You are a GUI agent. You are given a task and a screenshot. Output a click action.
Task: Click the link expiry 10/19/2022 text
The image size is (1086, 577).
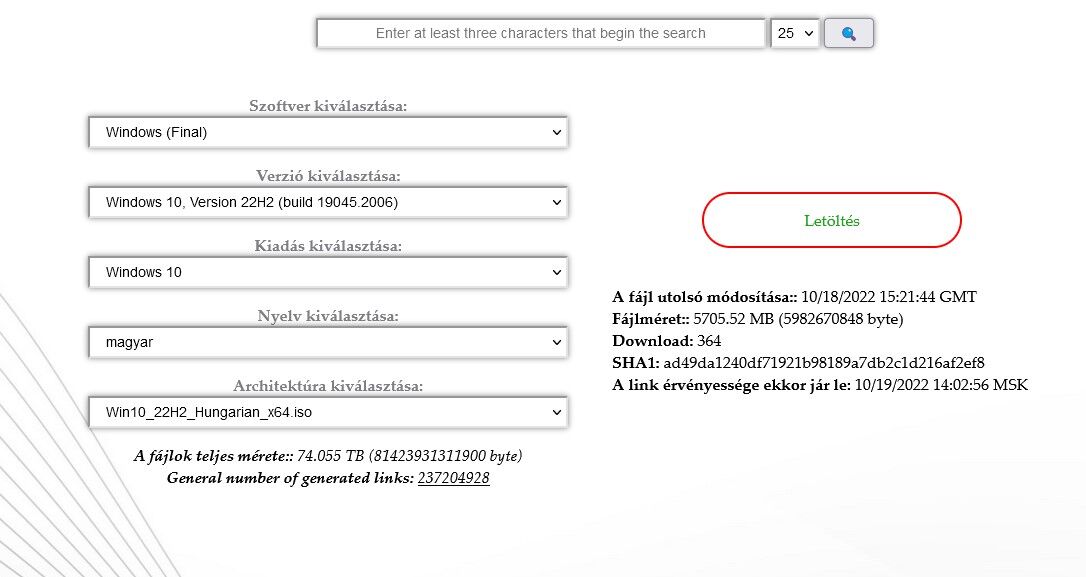[941, 385]
